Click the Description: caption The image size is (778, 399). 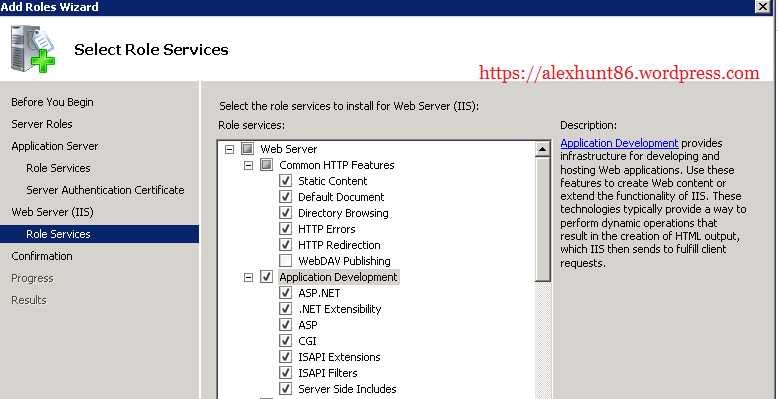pyautogui.click(x=588, y=125)
